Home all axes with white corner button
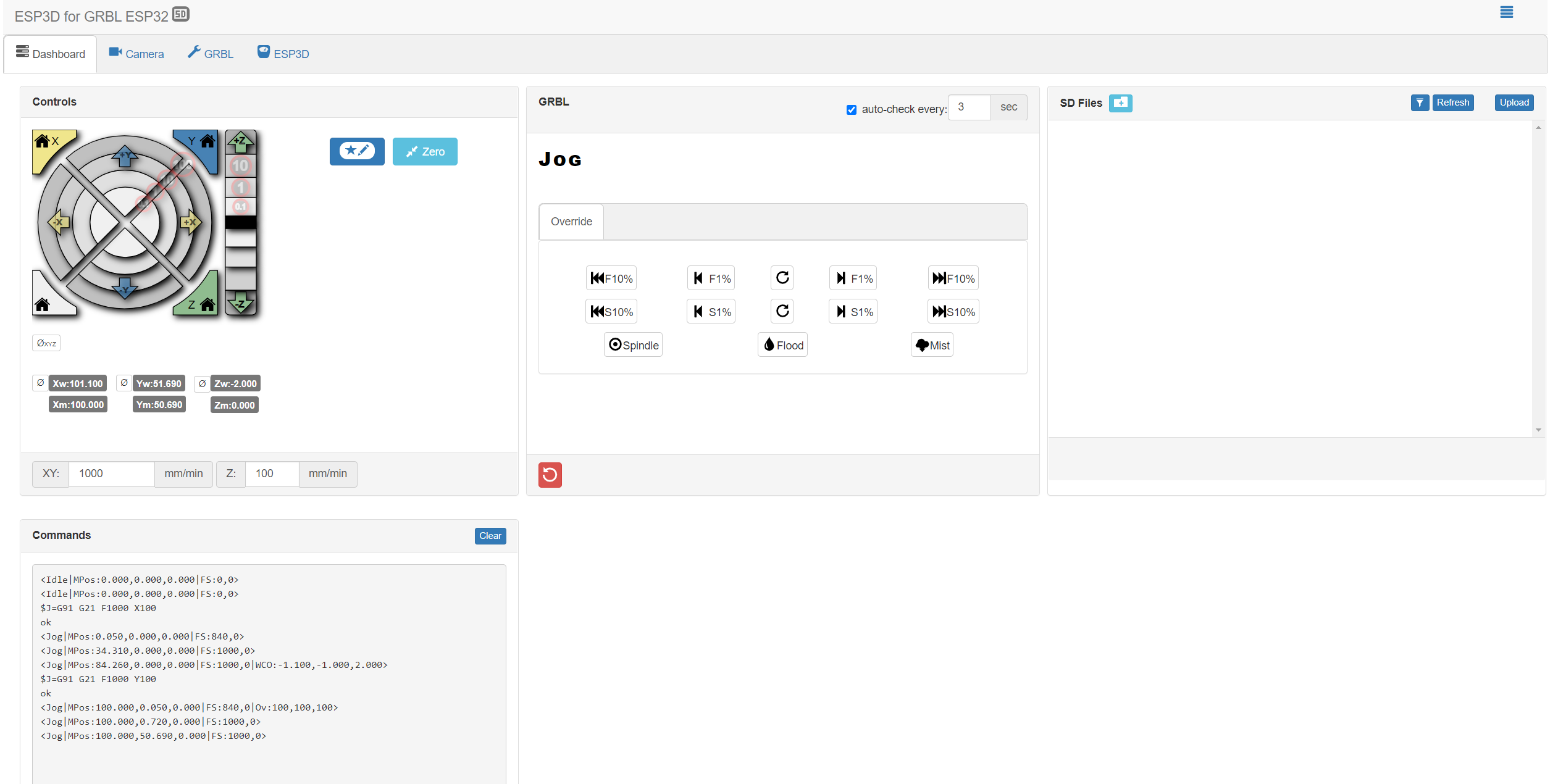The width and height of the screenshot is (1558, 784). (x=47, y=301)
